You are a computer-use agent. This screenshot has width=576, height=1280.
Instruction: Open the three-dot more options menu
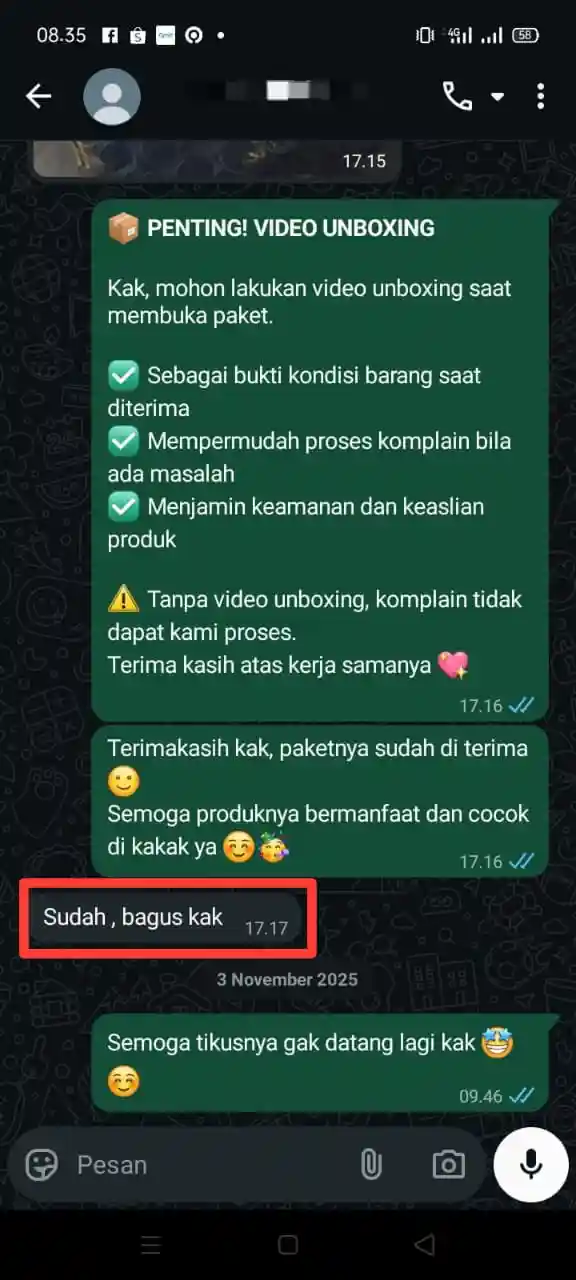[540, 96]
